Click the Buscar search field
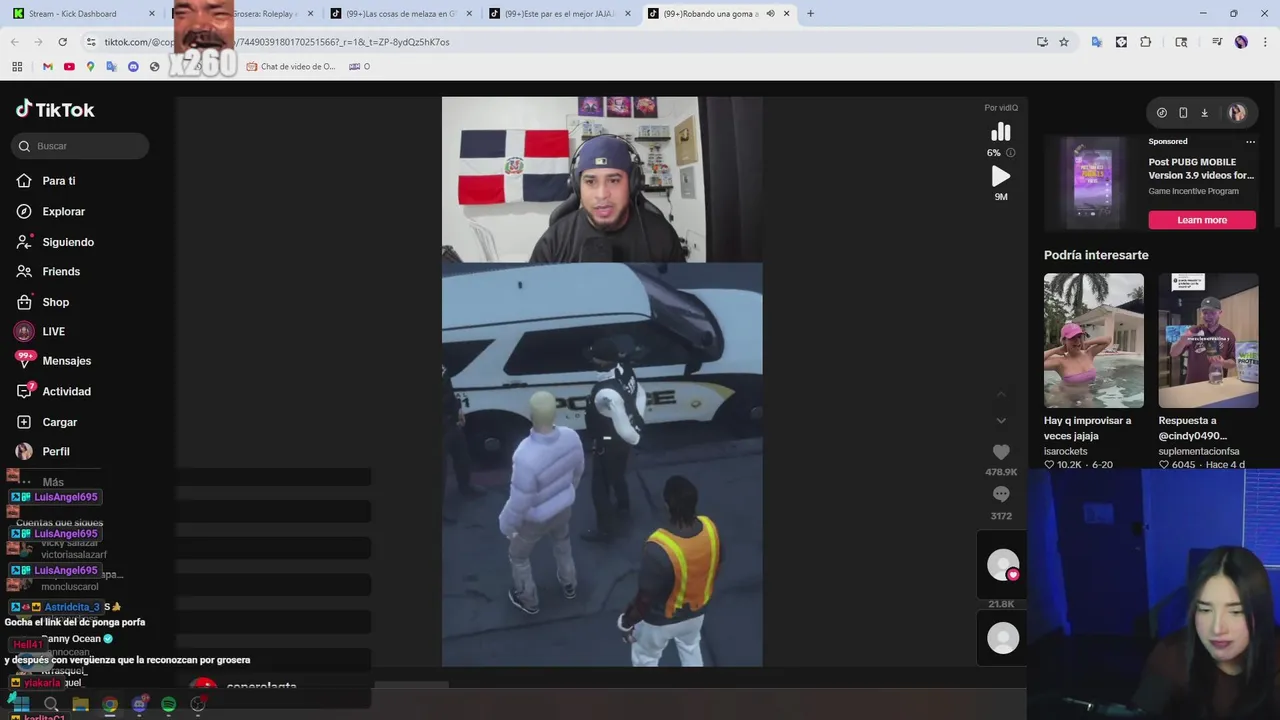This screenshot has height=720, width=1280. pos(80,146)
